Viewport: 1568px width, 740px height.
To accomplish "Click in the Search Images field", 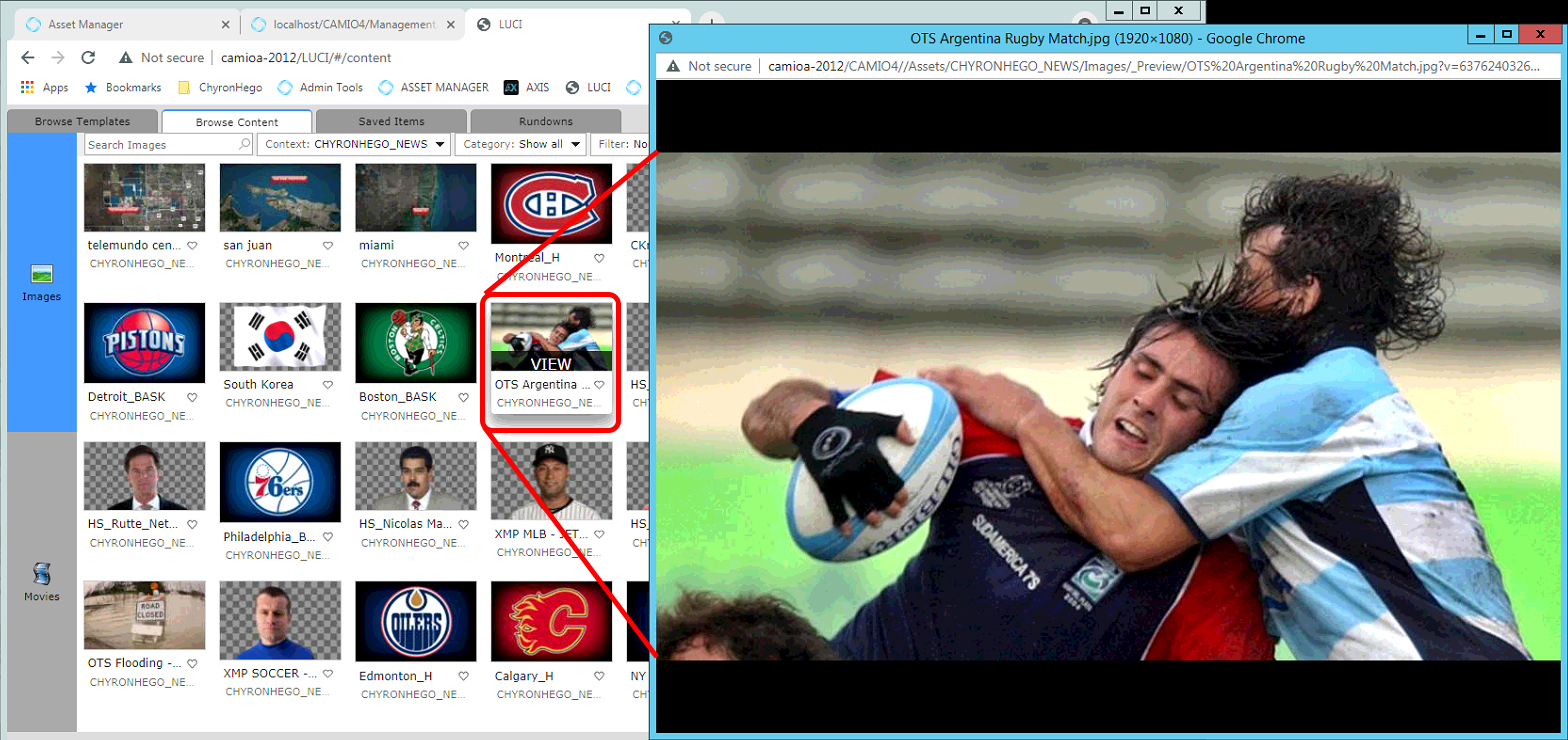I will click(x=160, y=145).
